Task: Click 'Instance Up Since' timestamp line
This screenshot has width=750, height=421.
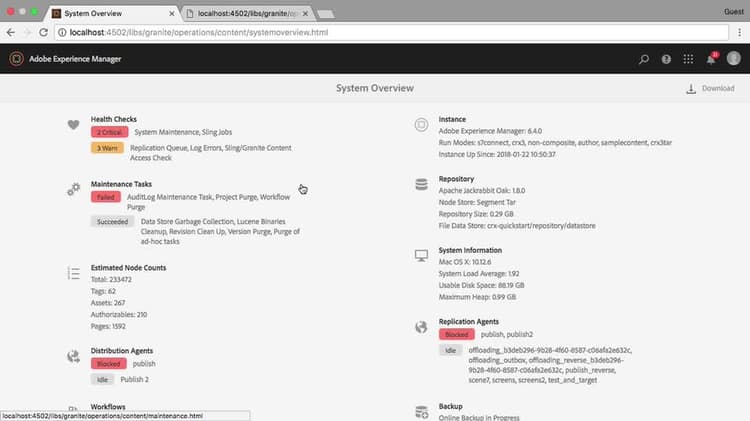Action: coord(497,155)
